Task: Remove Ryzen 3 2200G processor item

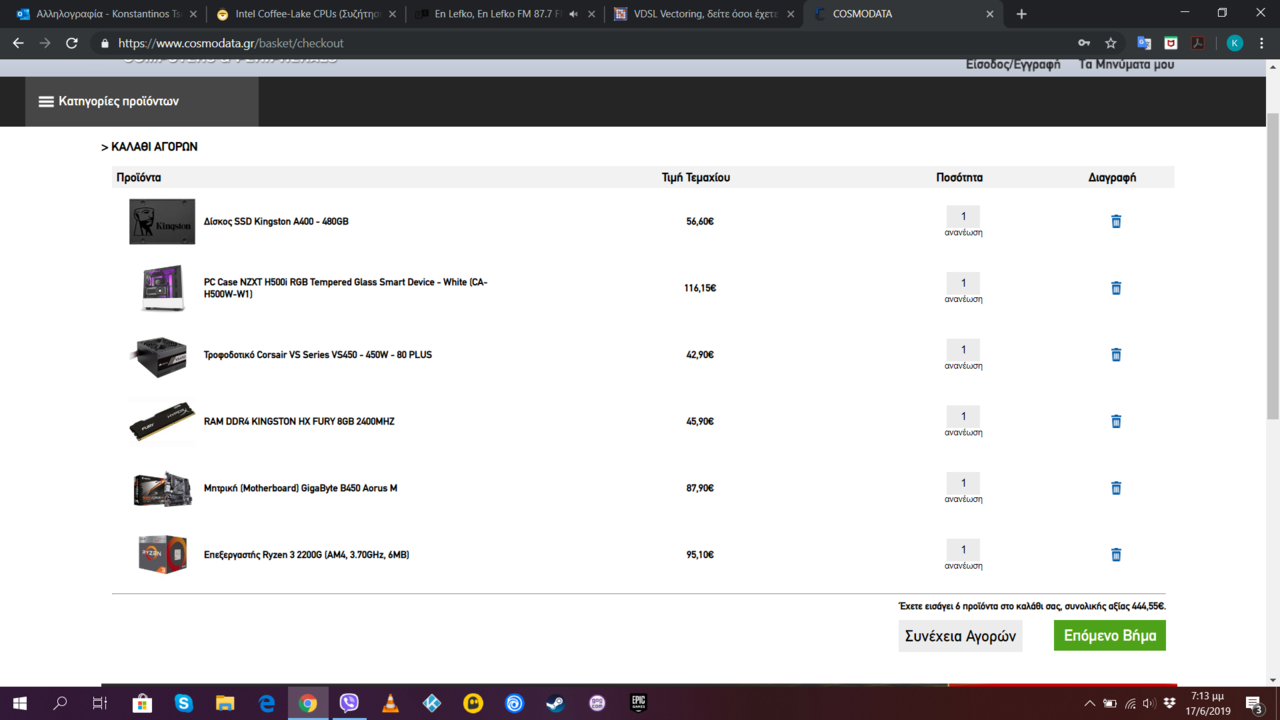Action: point(1116,555)
